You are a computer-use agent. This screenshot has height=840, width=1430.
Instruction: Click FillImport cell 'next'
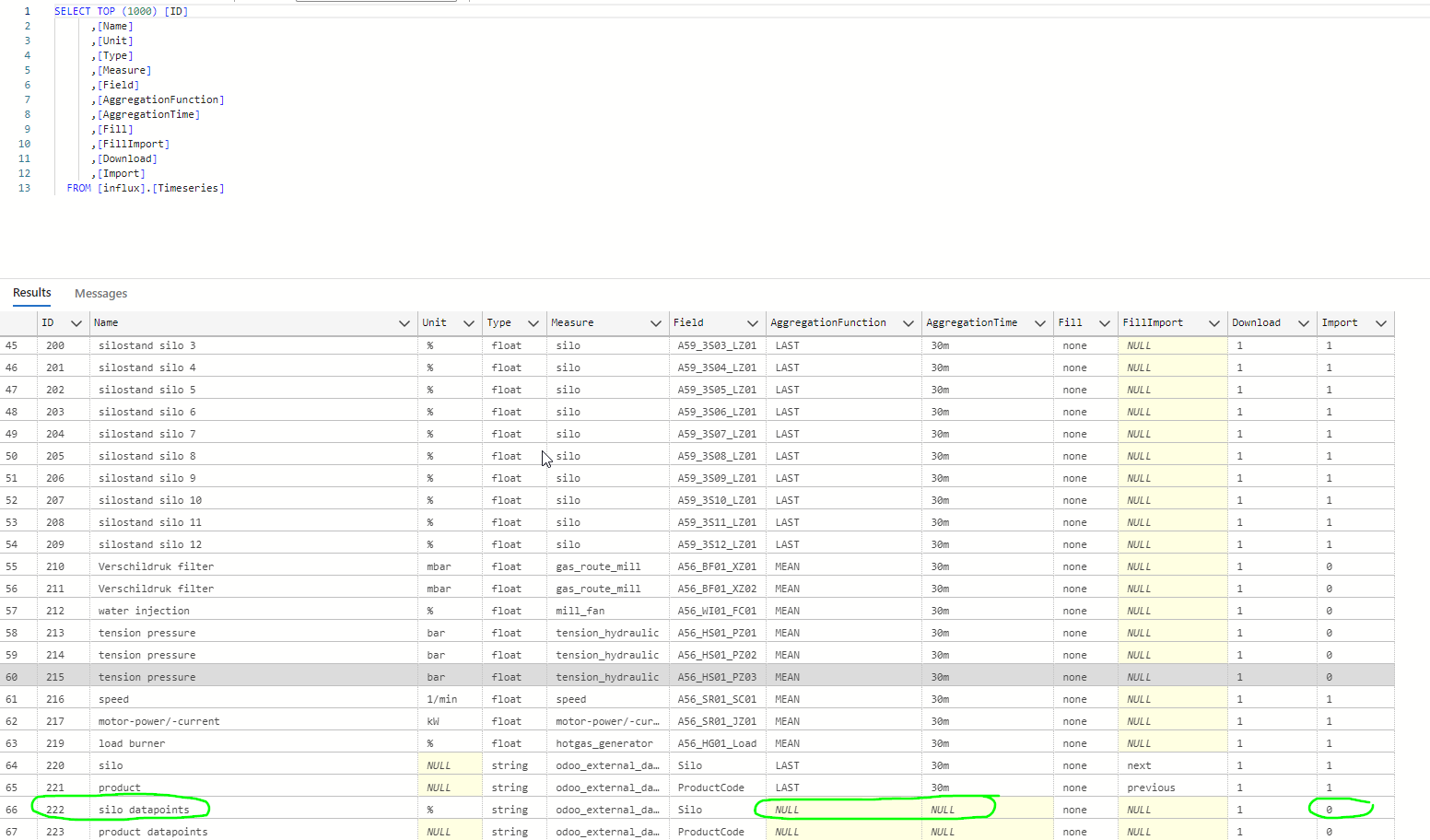click(x=1173, y=765)
